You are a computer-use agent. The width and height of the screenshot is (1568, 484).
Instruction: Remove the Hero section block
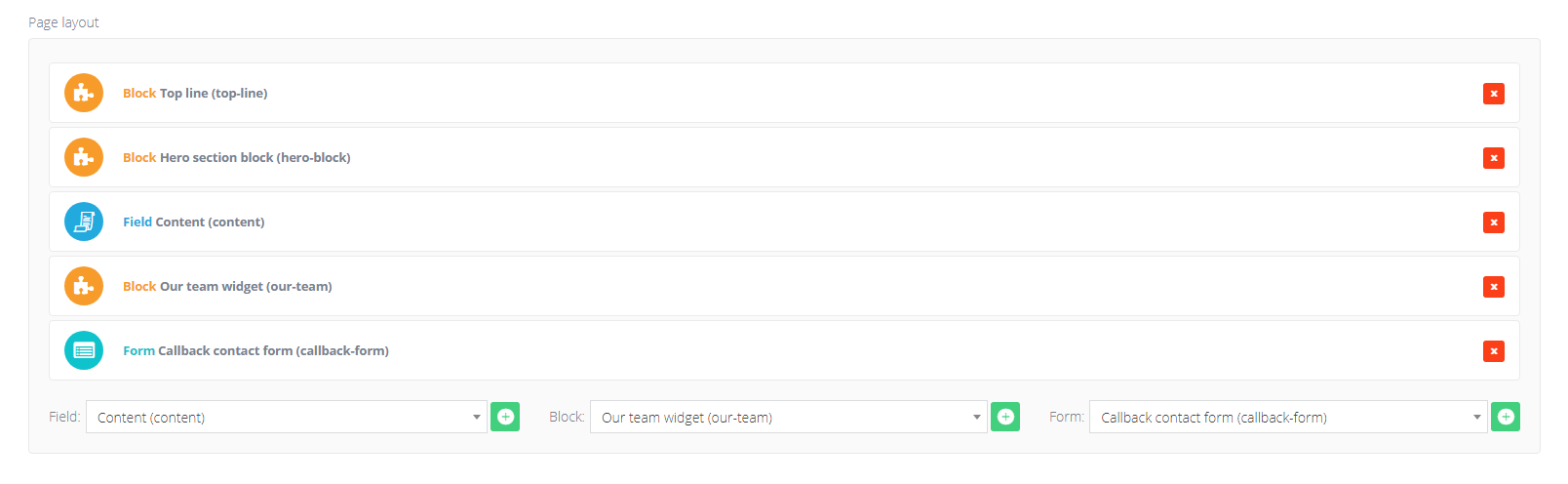pyautogui.click(x=1493, y=158)
